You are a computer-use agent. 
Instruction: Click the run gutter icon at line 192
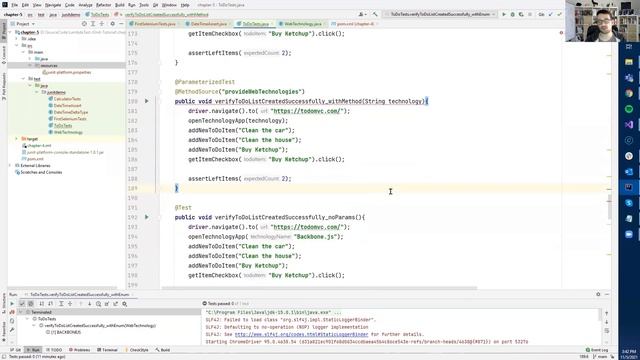click(x=147, y=217)
